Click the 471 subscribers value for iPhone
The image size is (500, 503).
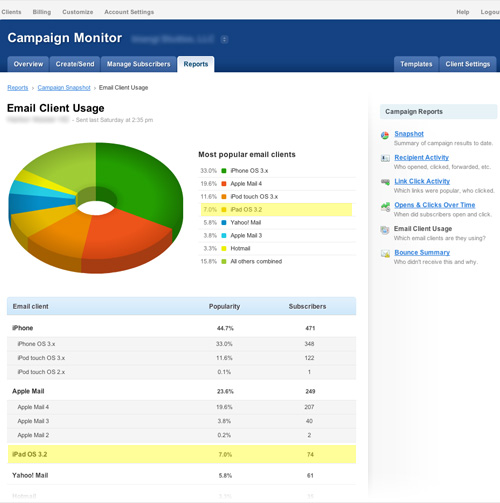310,328
